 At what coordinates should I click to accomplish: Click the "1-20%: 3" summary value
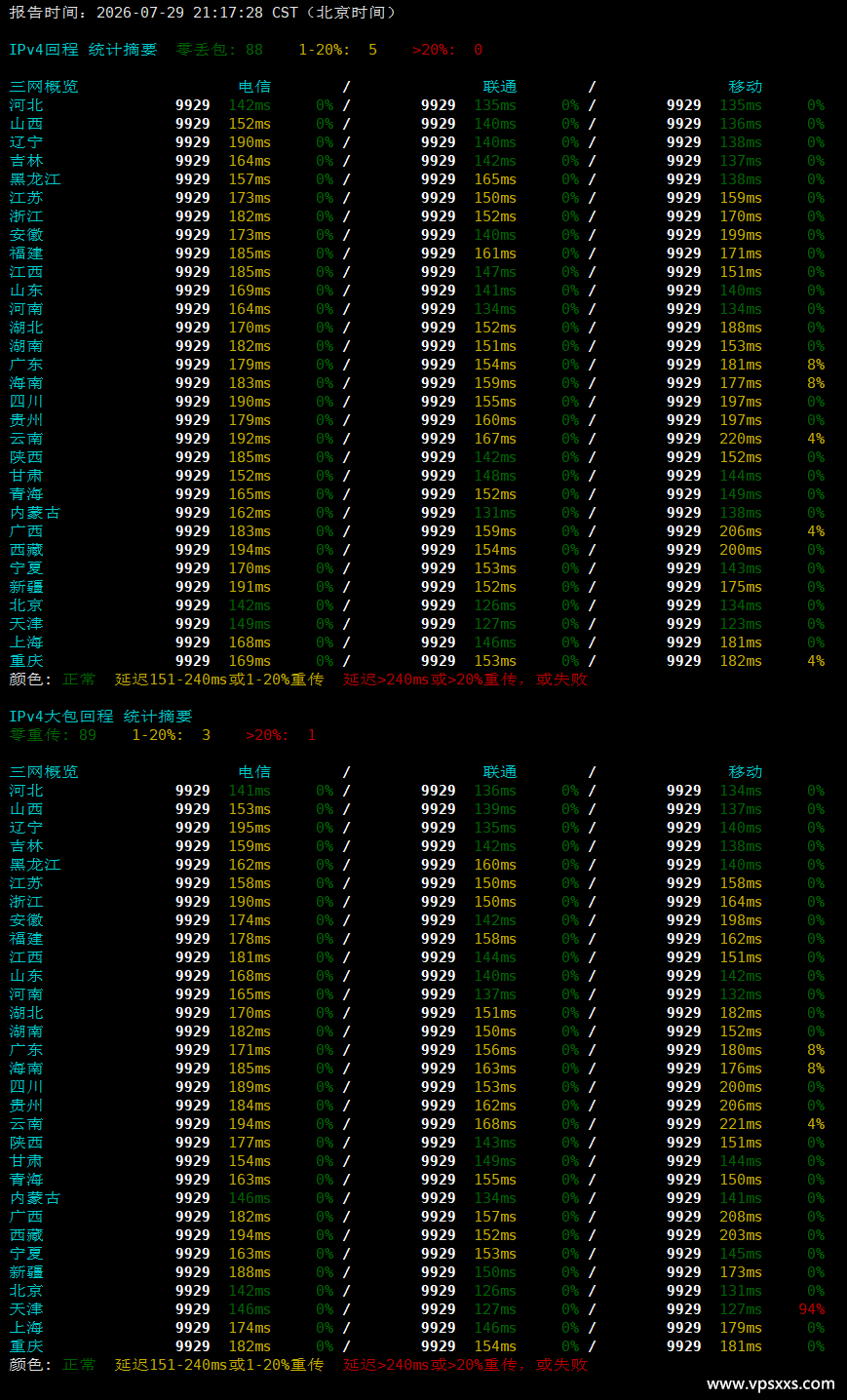click(x=171, y=735)
